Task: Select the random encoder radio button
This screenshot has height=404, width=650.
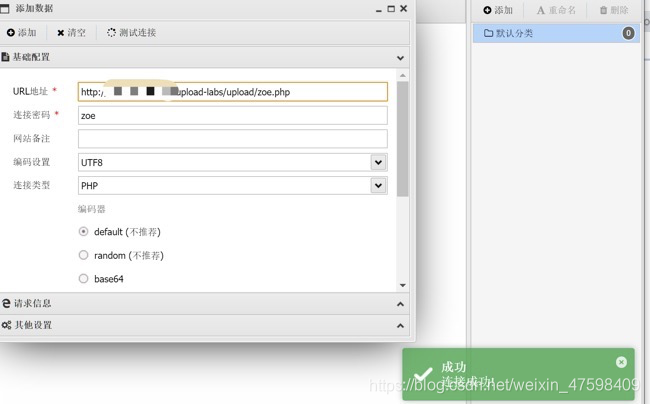Action: pyautogui.click(x=84, y=255)
